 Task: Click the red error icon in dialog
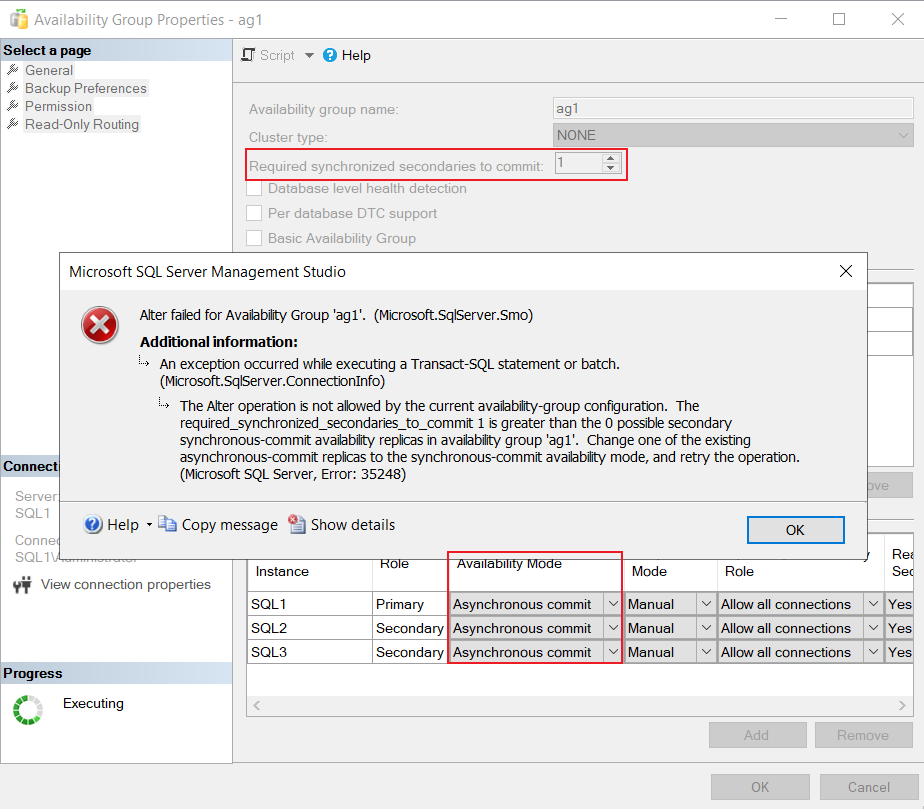click(x=100, y=325)
